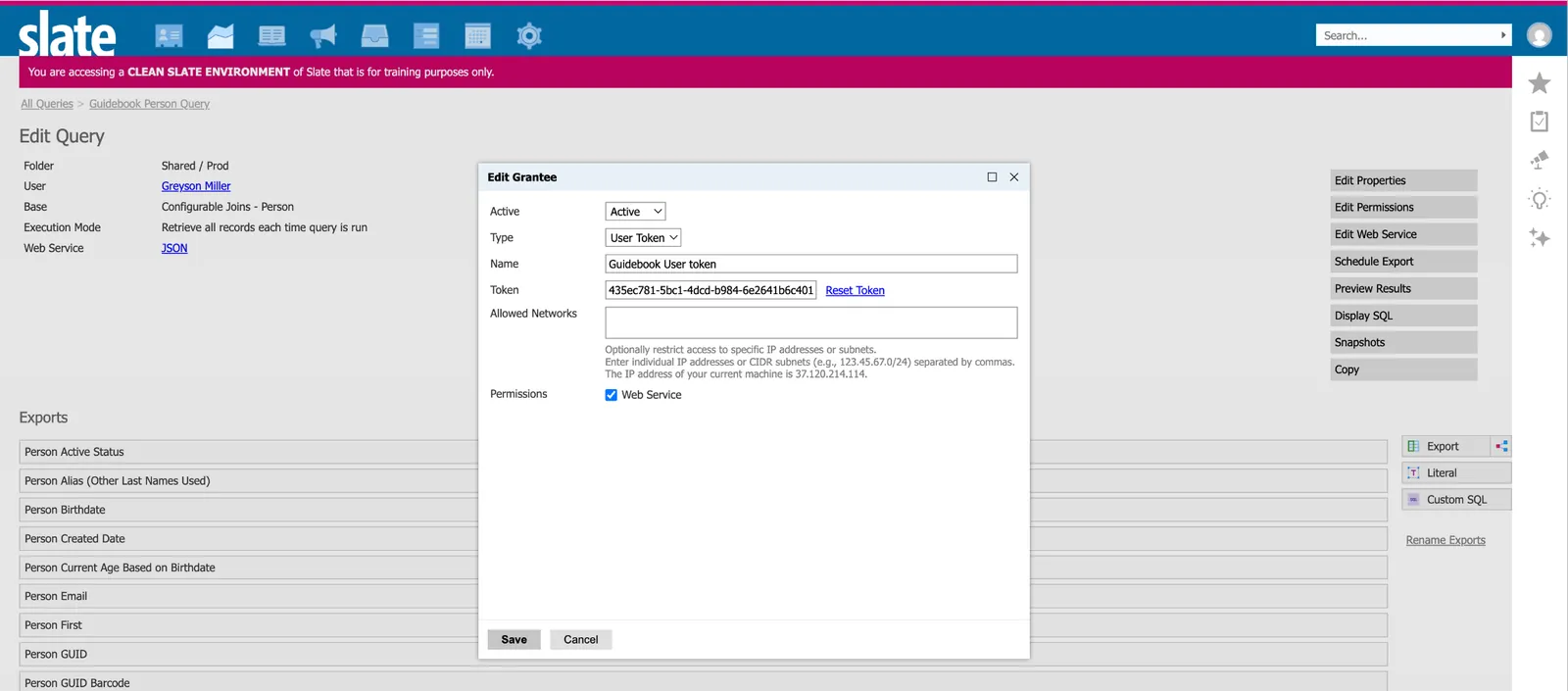Click the Reset Token link
Viewport: 1568px width, 691px height.
[x=855, y=291]
